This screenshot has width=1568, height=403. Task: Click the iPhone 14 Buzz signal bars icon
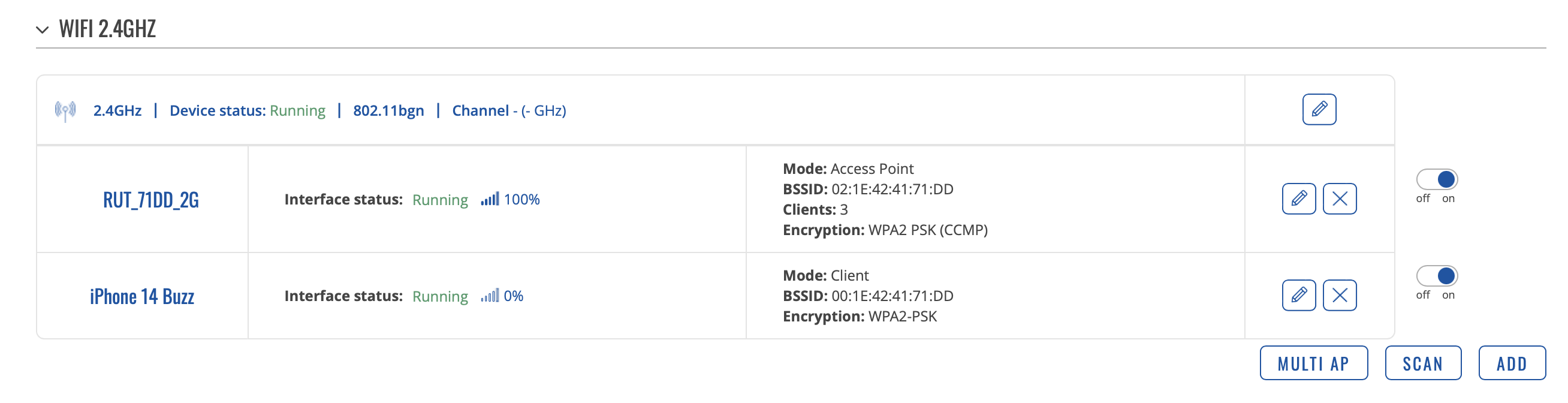click(x=489, y=296)
